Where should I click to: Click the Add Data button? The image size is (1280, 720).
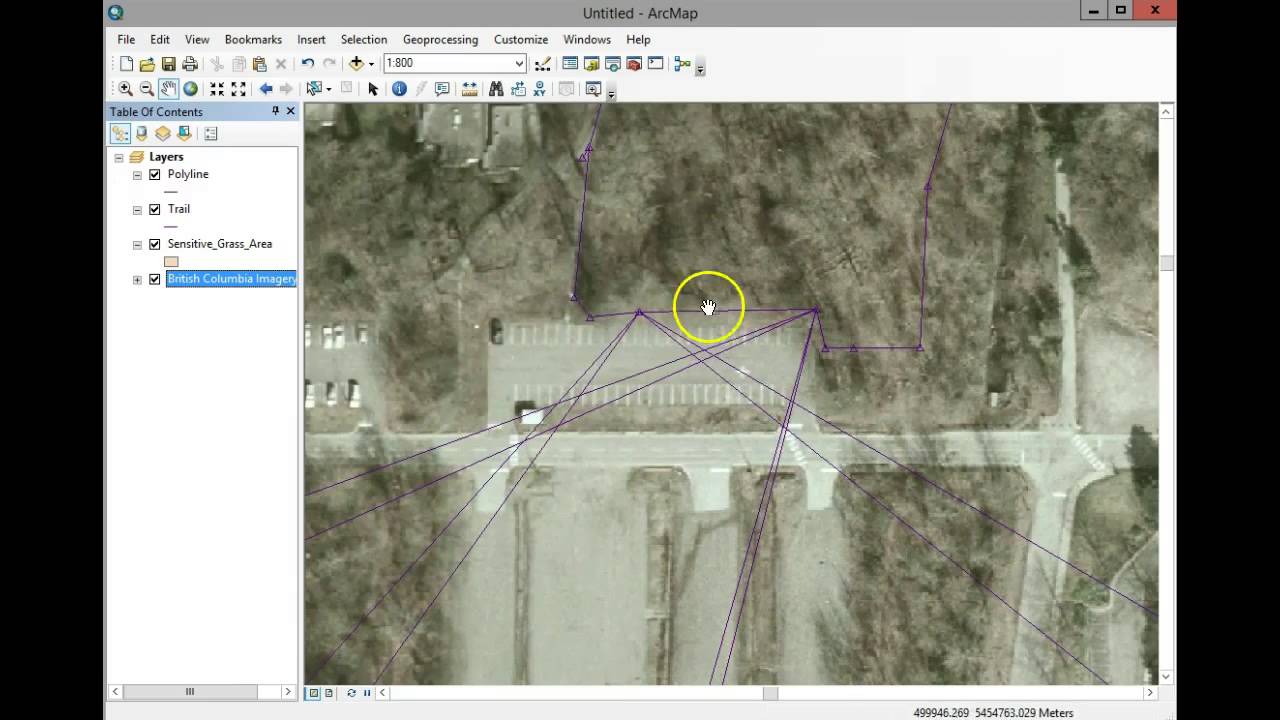point(356,64)
